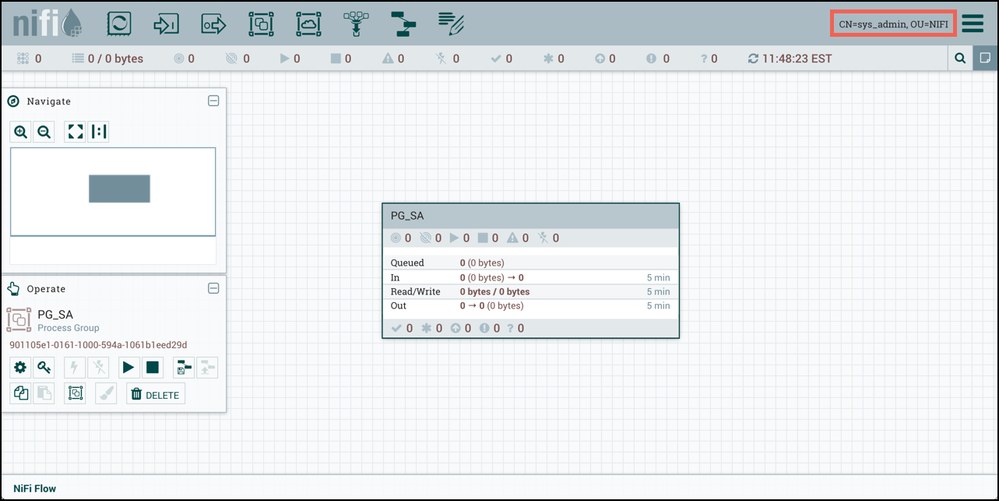This screenshot has width=999, height=501.
Task: Open the bulletin board icon
Action: pos(986,58)
